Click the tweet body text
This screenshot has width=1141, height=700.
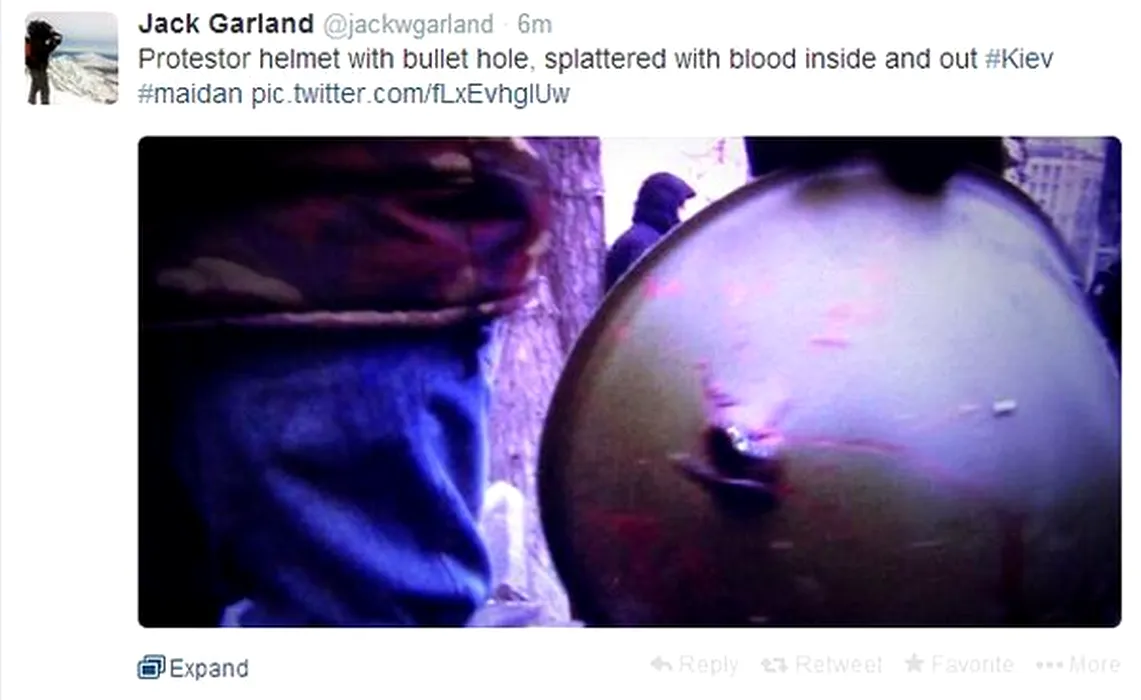[x=596, y=76]
